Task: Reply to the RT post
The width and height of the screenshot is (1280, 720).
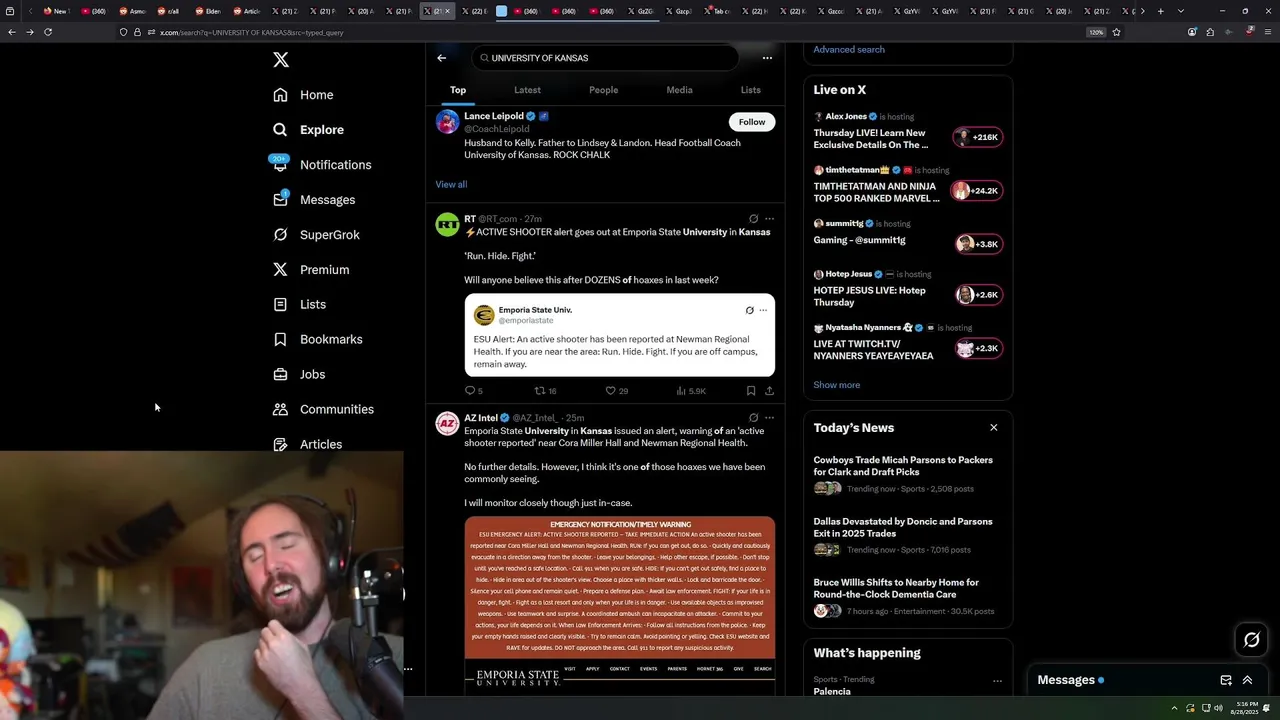Action: pos(473,391)
